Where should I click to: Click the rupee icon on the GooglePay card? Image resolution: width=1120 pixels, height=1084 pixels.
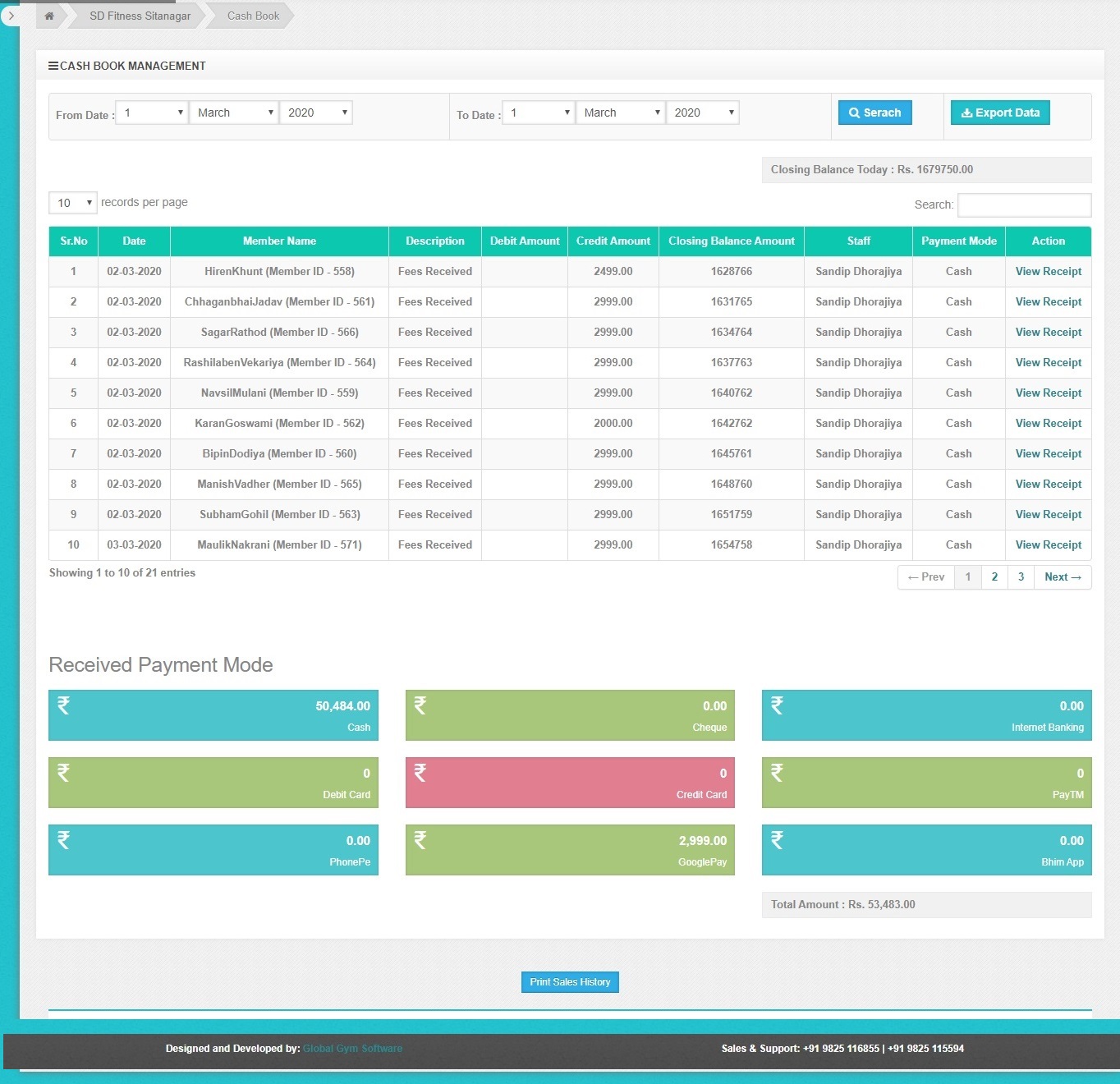[420, 839]
